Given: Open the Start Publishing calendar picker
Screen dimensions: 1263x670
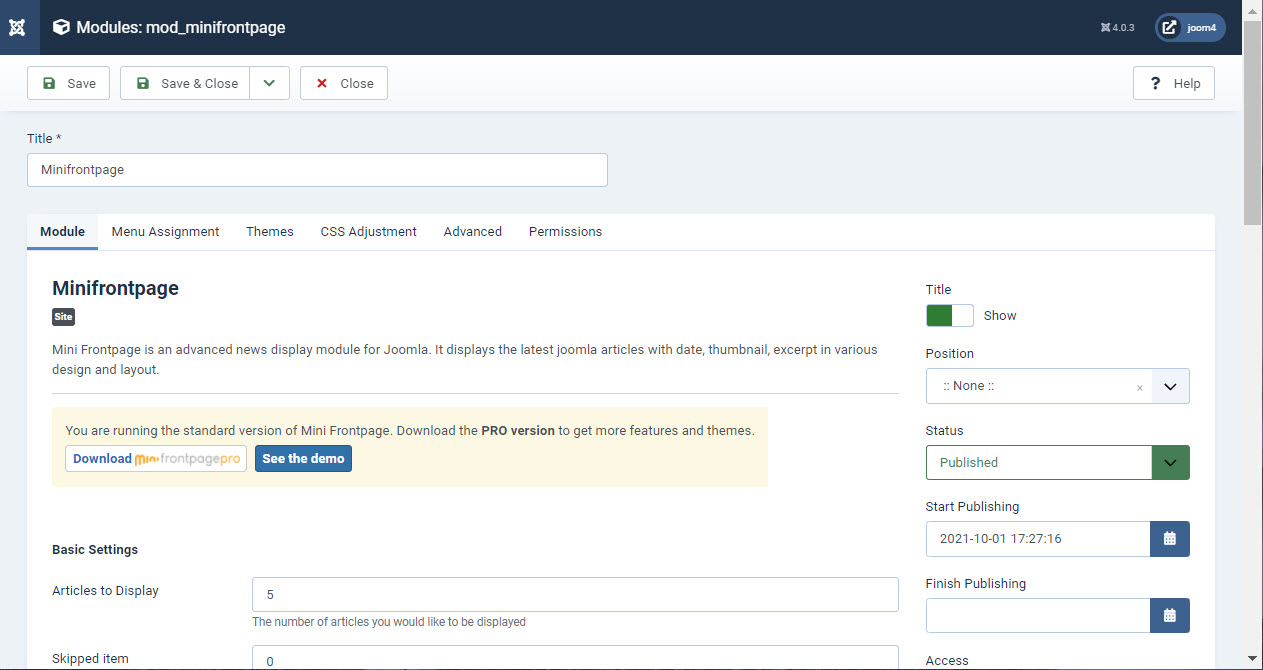Looking at the screenshot, I should tap(1169, 539).
